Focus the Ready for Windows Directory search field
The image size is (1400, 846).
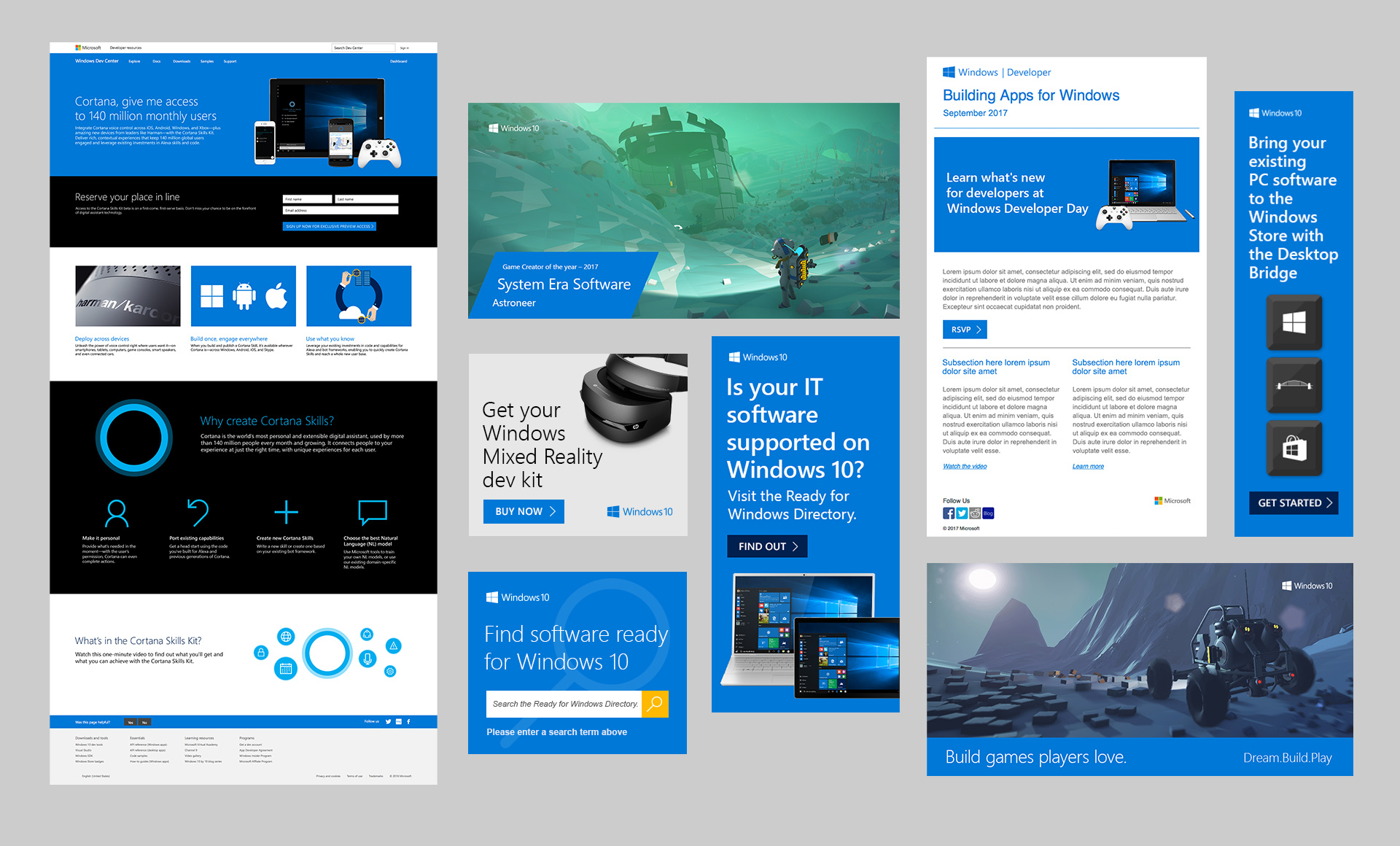[x=564, y=704]
